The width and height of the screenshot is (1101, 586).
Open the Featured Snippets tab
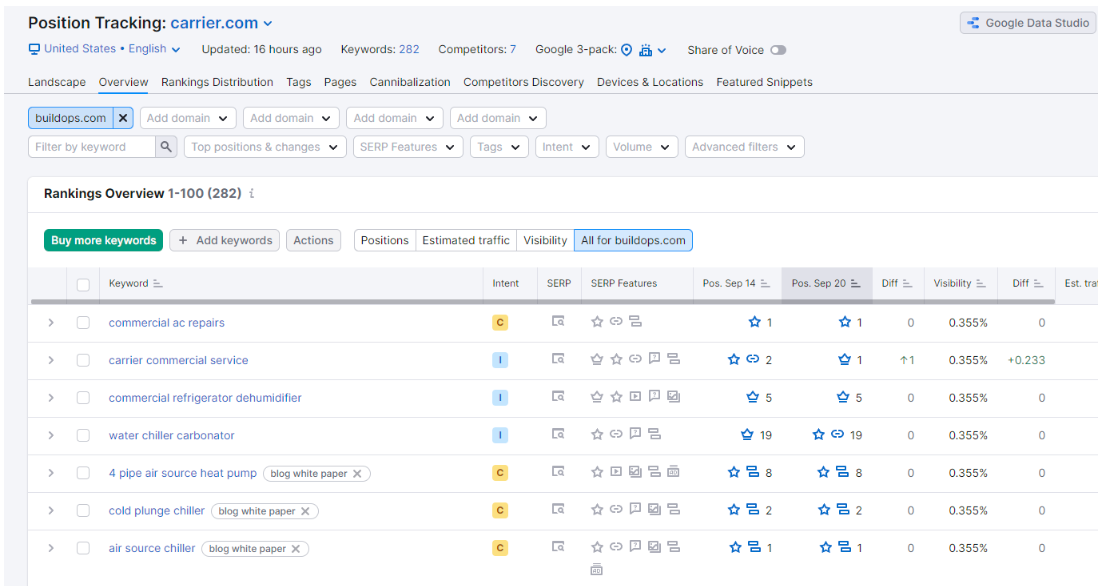pyautogui.click(x=764, y=82)
